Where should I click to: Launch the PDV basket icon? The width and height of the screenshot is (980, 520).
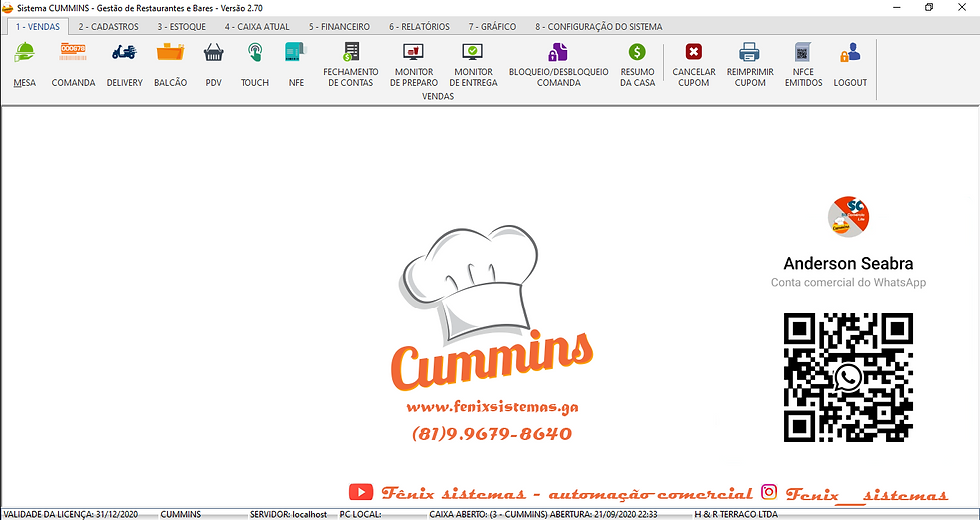(214, 52)
